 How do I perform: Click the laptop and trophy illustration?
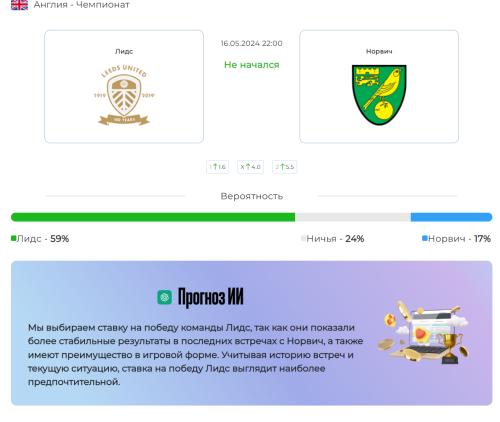click(423, 332)
